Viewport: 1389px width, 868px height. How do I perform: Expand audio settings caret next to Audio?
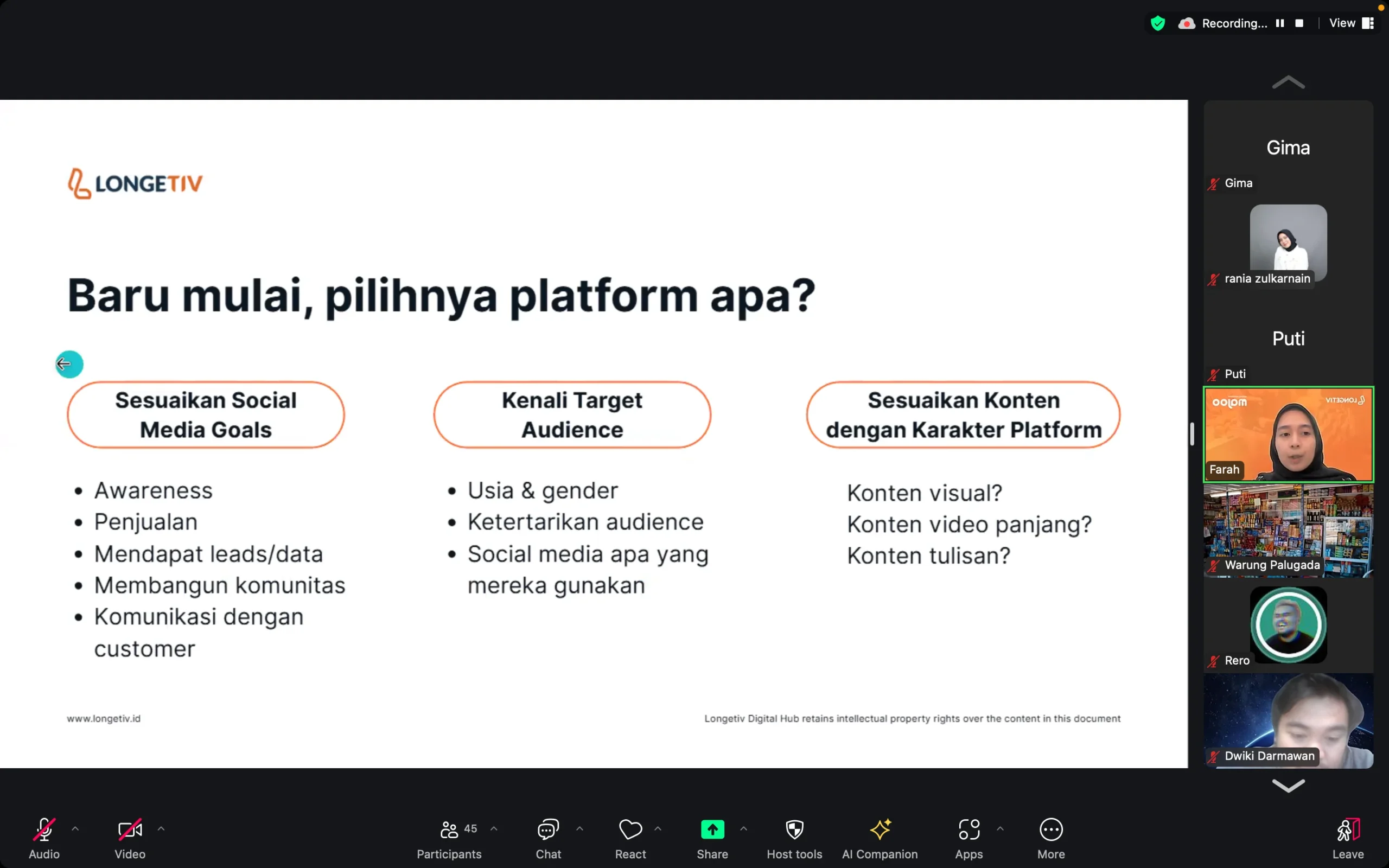coord(75,828)
